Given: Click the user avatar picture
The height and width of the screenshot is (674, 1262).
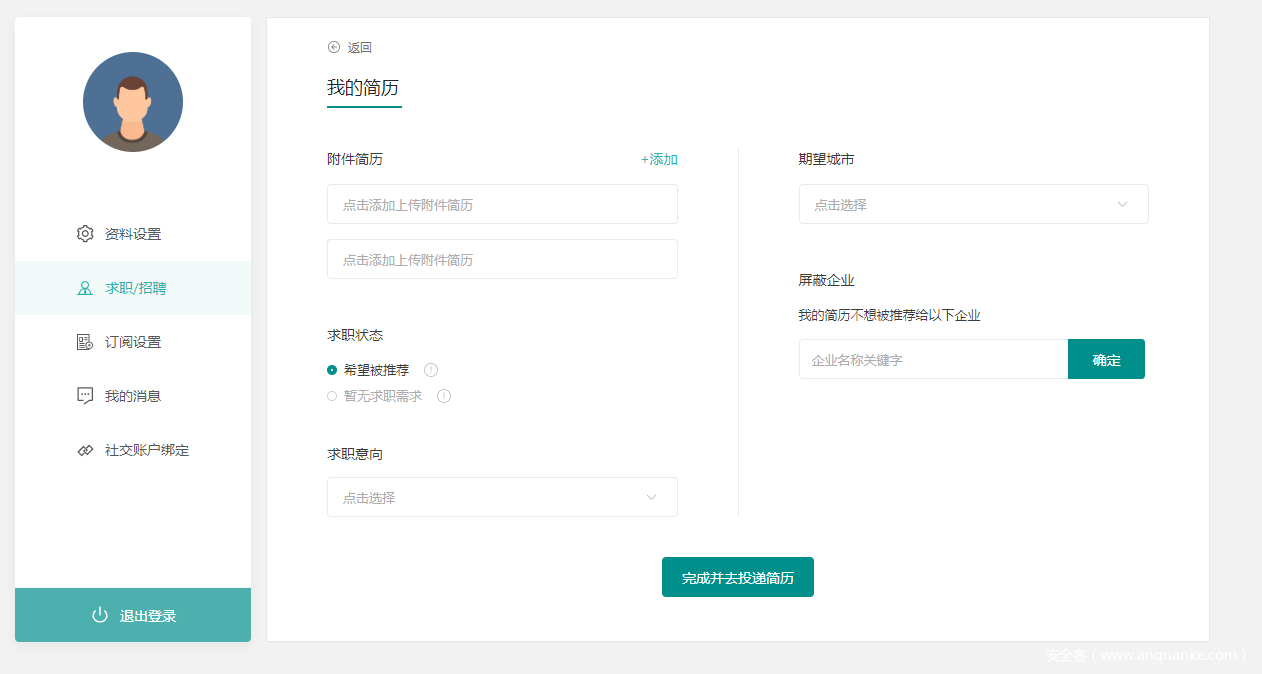Looking at the screenshot, I should (133, 102).
